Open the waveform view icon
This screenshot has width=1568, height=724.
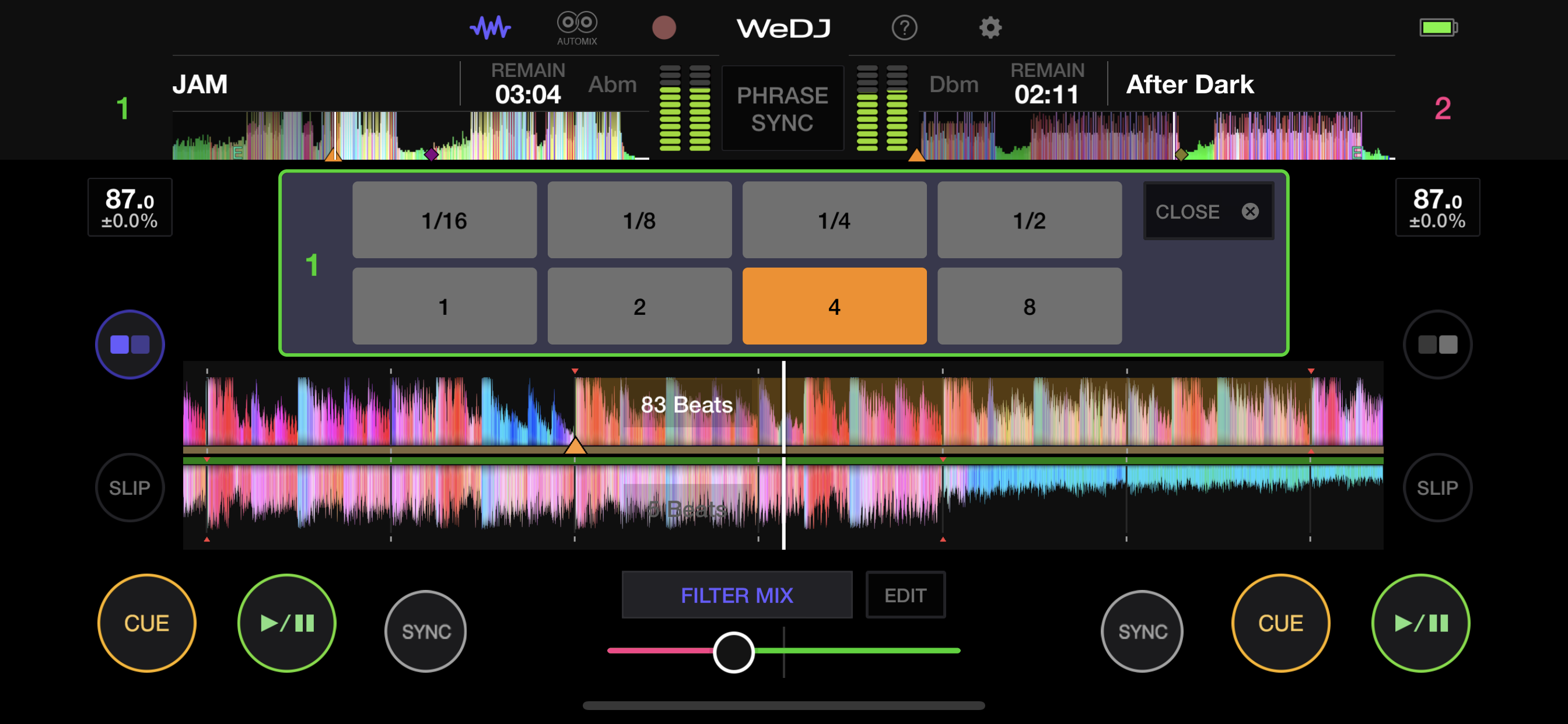pos(490,27)
